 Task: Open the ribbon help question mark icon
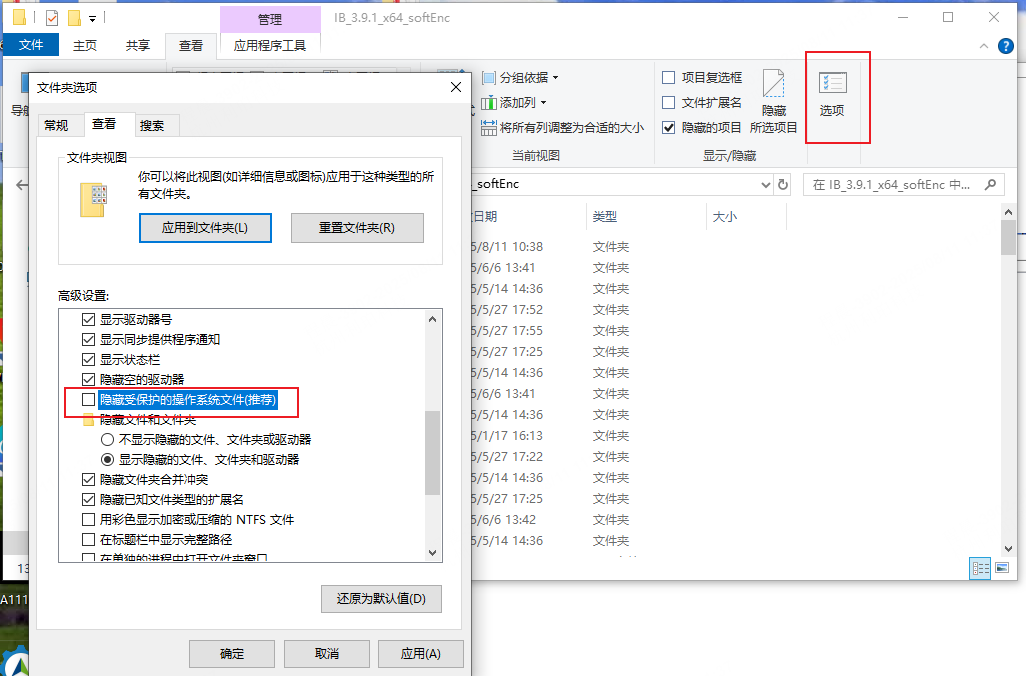point(1008,45)
